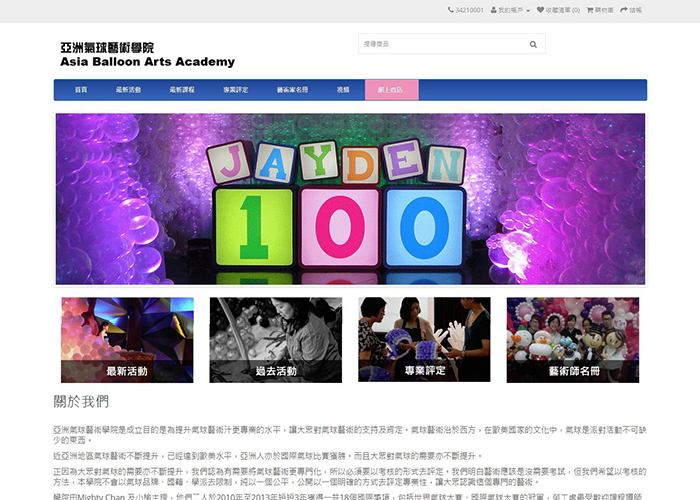Click the Asia Balloon Arts Academy logo

(147, 54)
